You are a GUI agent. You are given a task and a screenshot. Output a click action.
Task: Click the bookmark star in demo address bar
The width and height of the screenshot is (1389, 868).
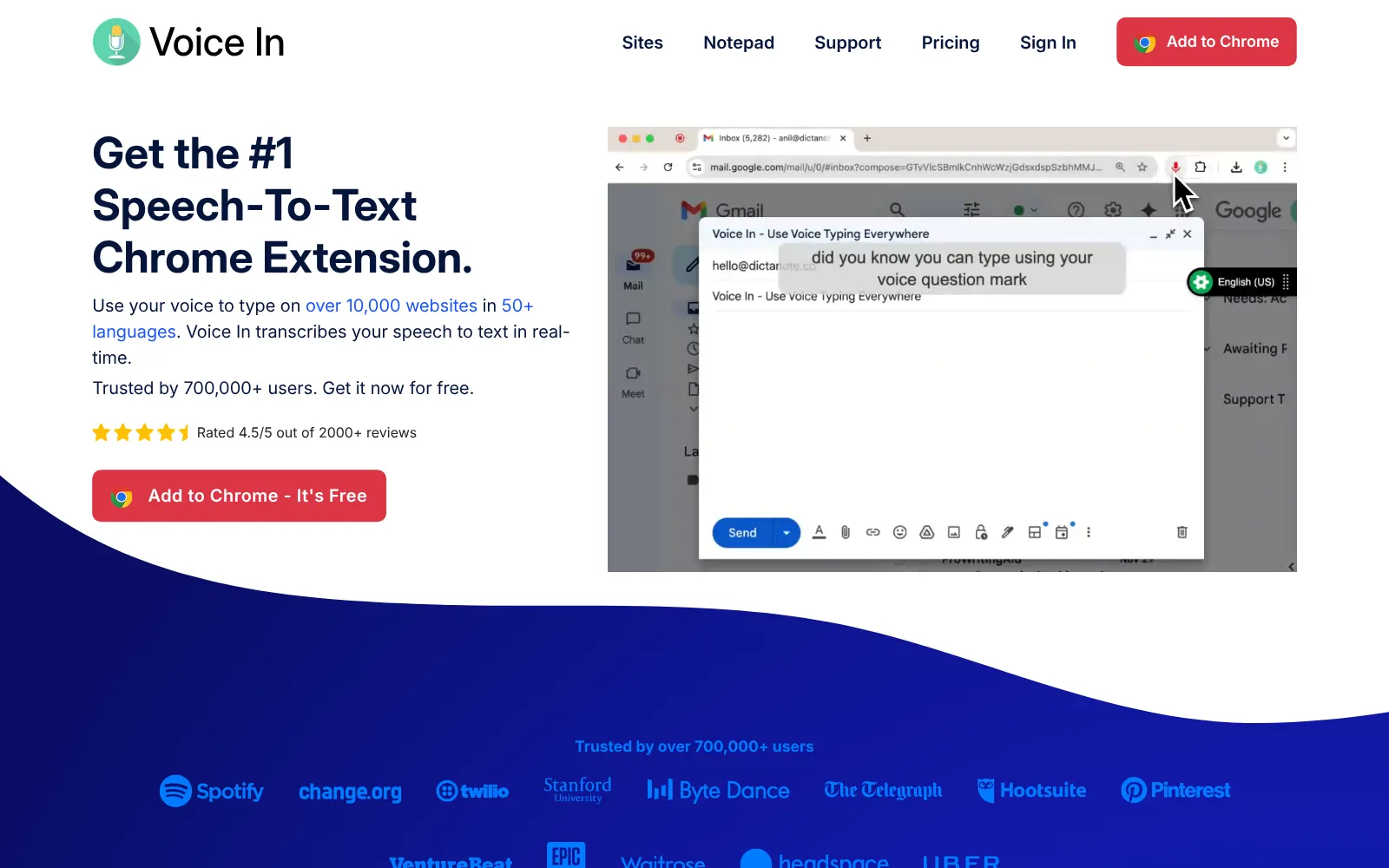pyautogui.click(x=1142, y=167)
